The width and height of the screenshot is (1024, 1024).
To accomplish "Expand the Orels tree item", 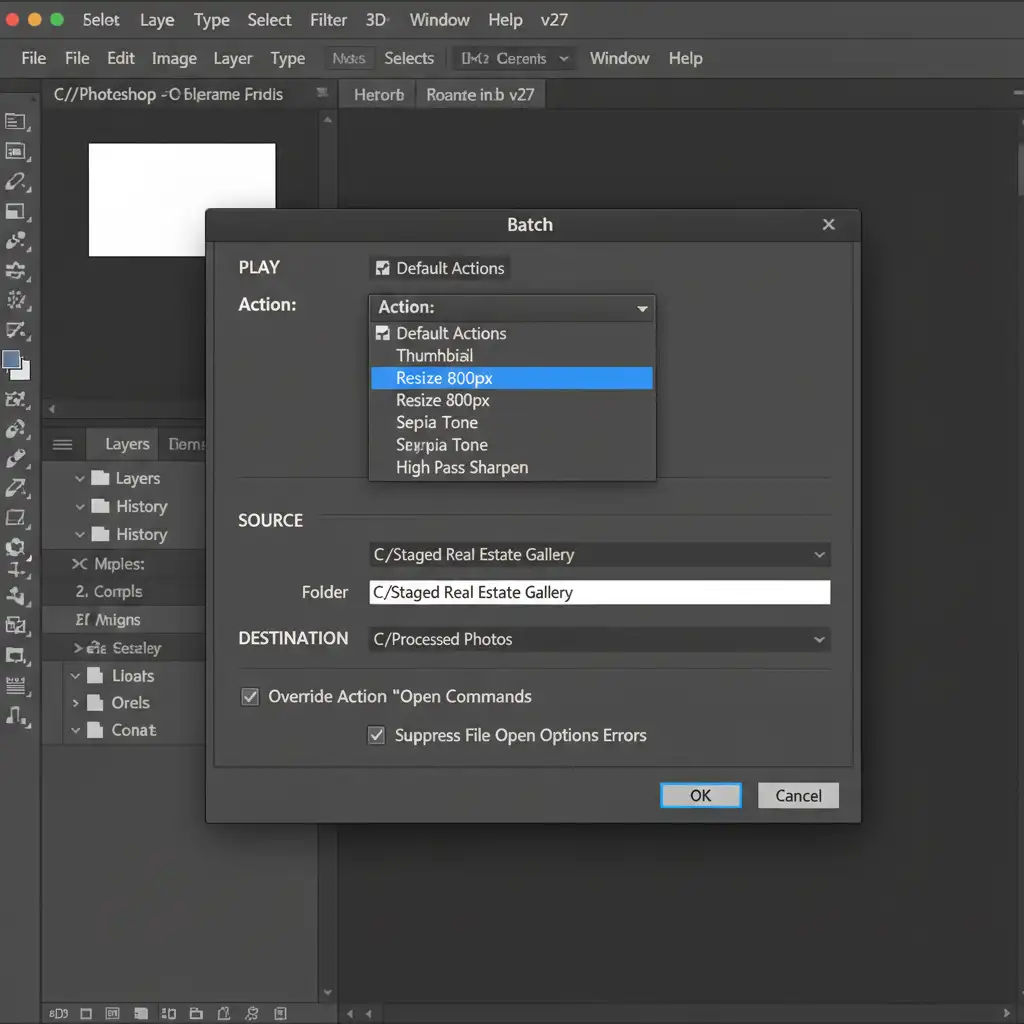I will click(x=75, y=703).
